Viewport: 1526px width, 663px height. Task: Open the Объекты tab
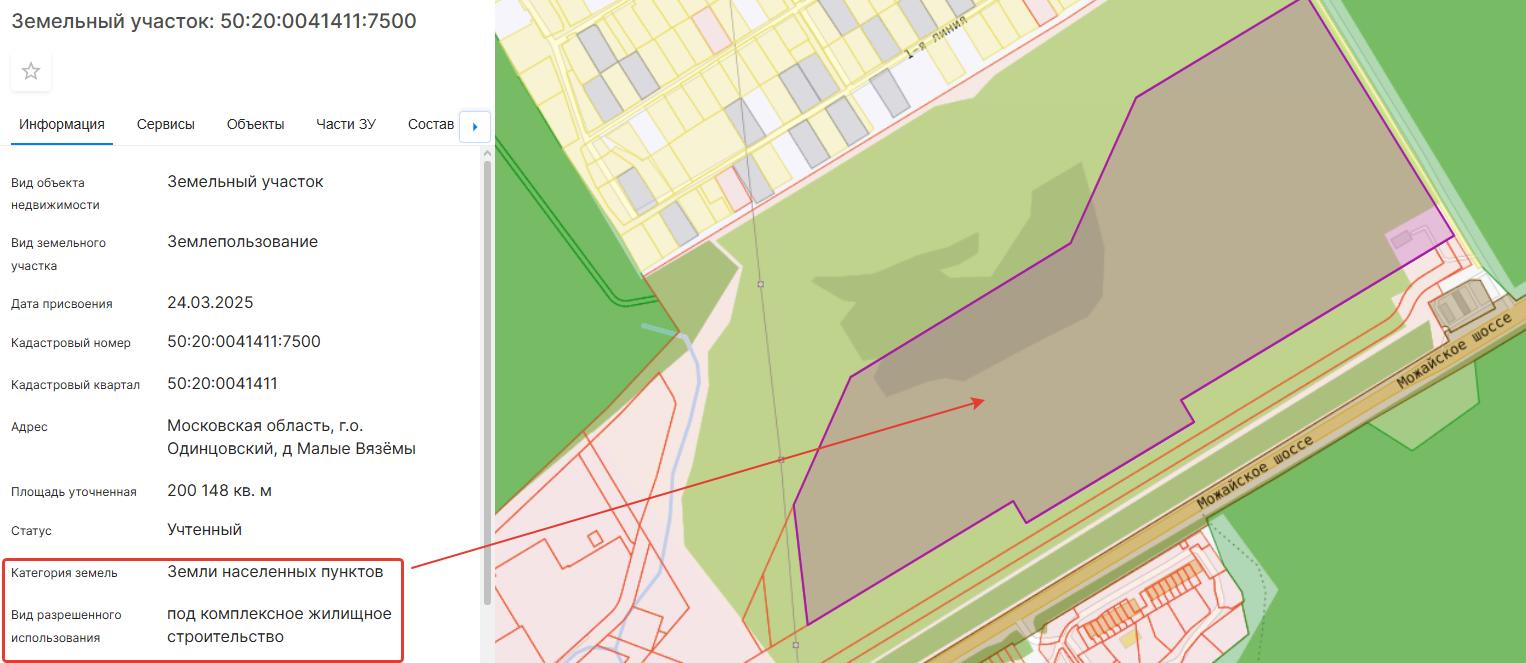tap(255, 124)
